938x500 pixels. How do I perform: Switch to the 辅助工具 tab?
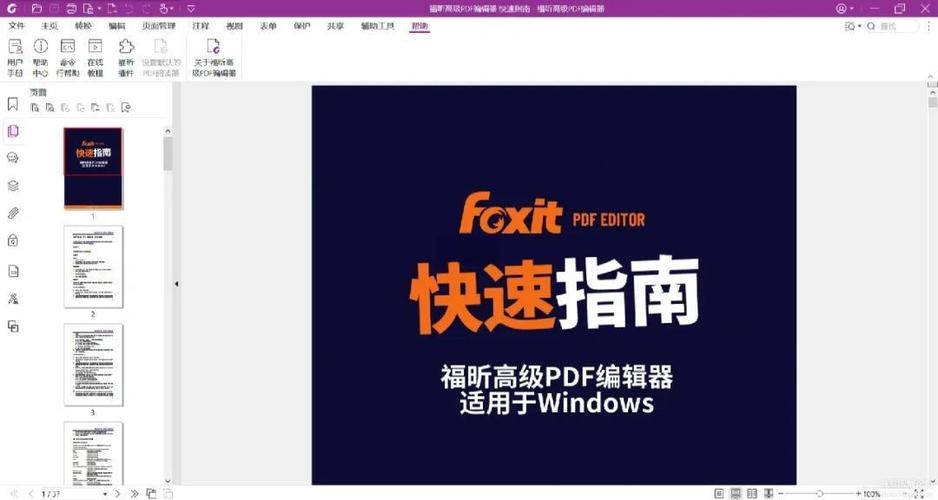click(x=378, y=26)
